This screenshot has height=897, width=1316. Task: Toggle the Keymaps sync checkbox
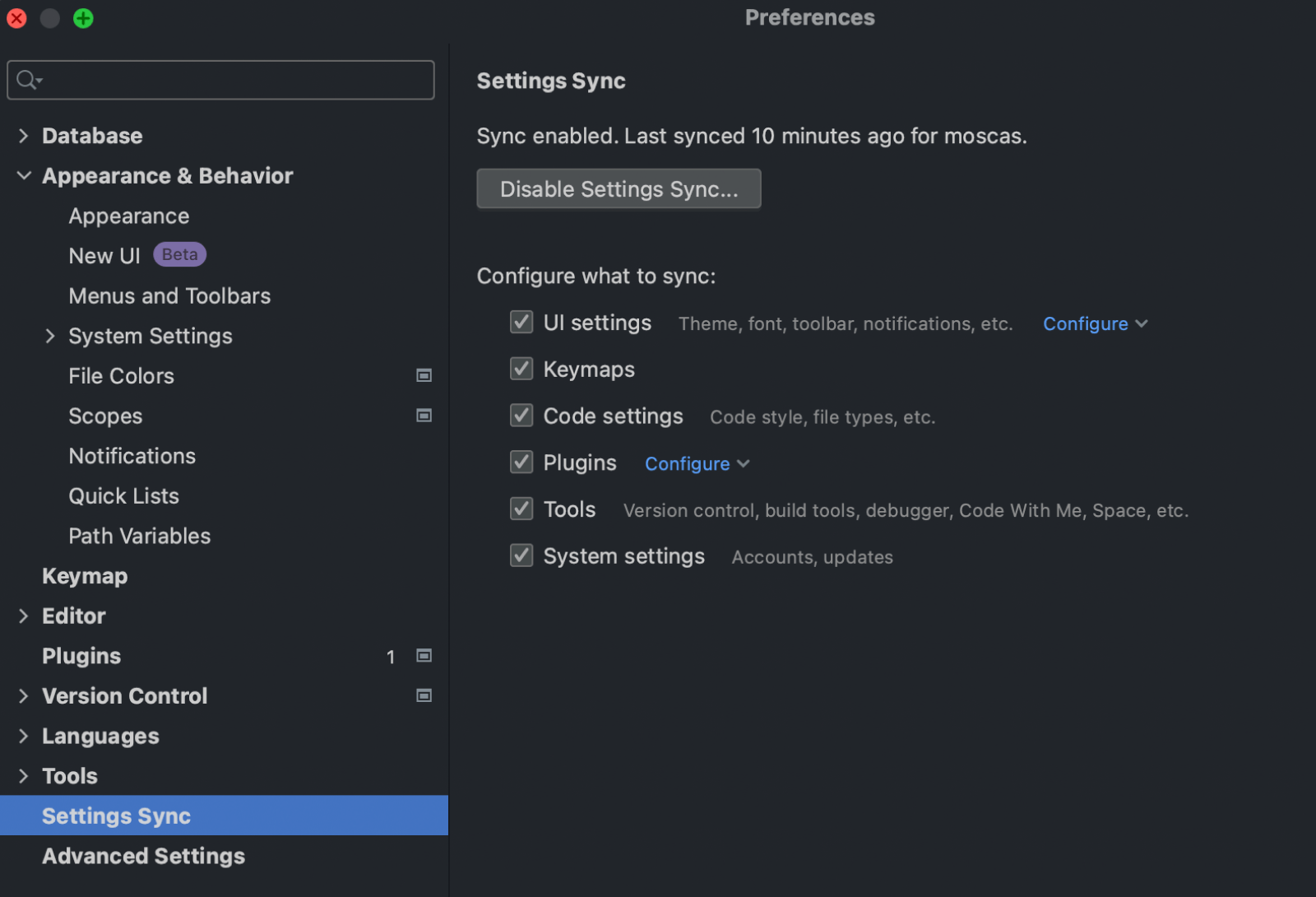[521, 369]
